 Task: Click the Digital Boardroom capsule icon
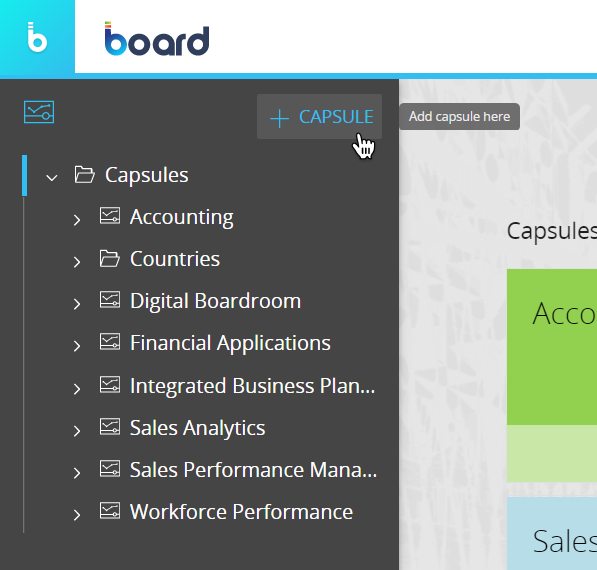point(110,300)
